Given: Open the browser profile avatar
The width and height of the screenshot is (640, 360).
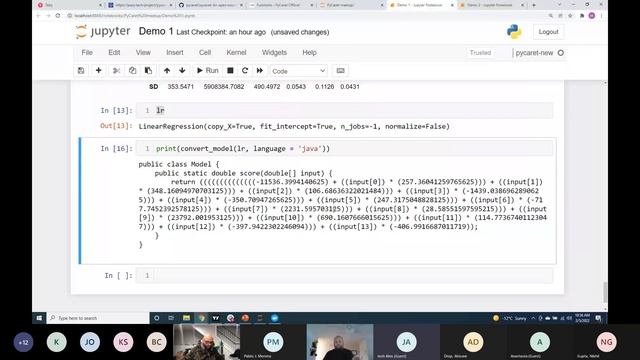Looking at the screenshot, I should [592, 16].
